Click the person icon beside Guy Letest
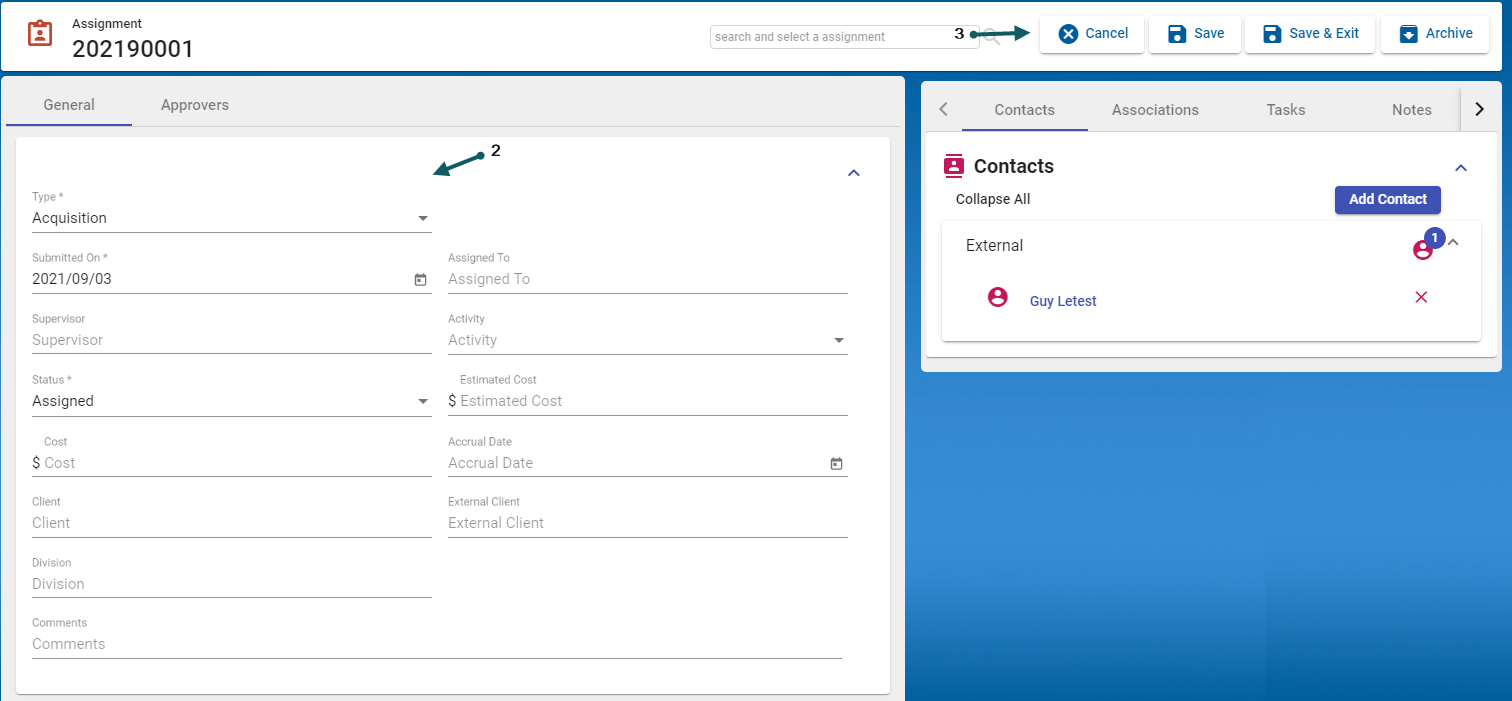Screen dimensions: 1512x701 (x=997, y=297)
